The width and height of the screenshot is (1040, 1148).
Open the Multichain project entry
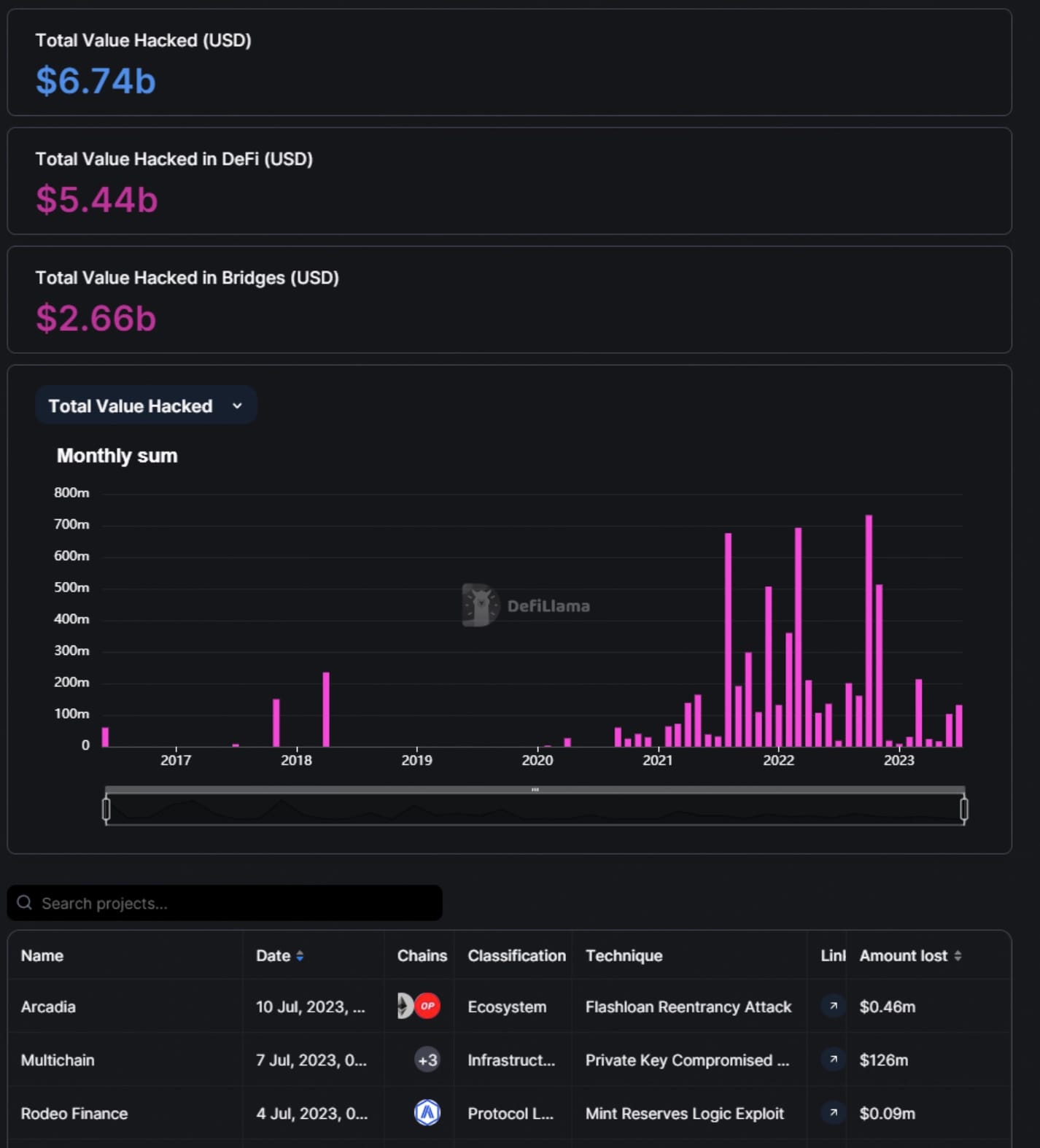[58, 1060]
